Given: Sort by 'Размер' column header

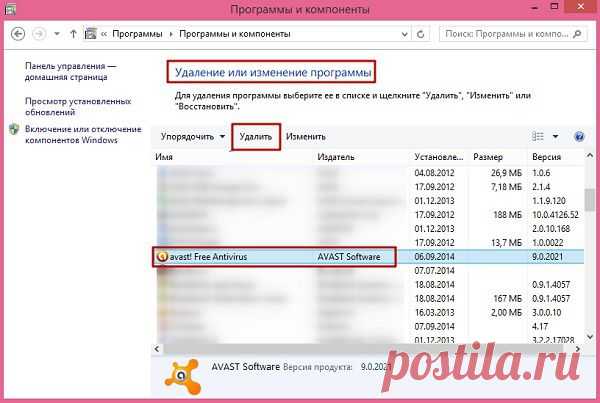Looking at the screenshot, I should [488, 157].
